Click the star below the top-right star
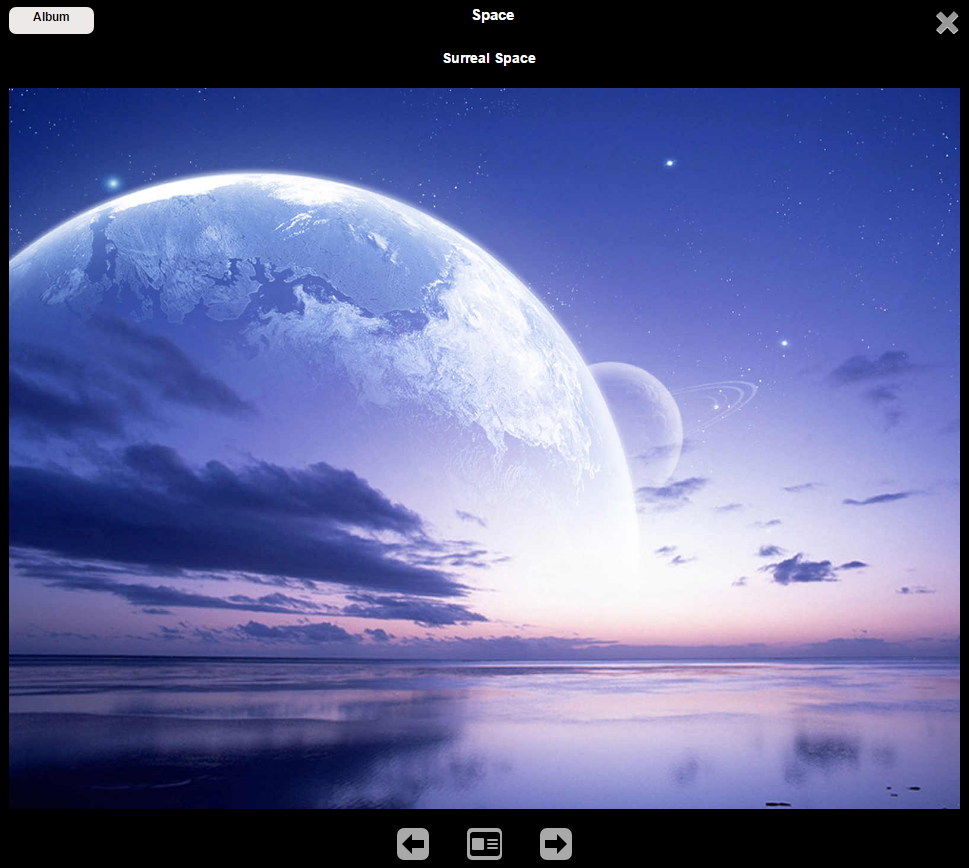This screenshot has height=868, width=969. [784, 343]
